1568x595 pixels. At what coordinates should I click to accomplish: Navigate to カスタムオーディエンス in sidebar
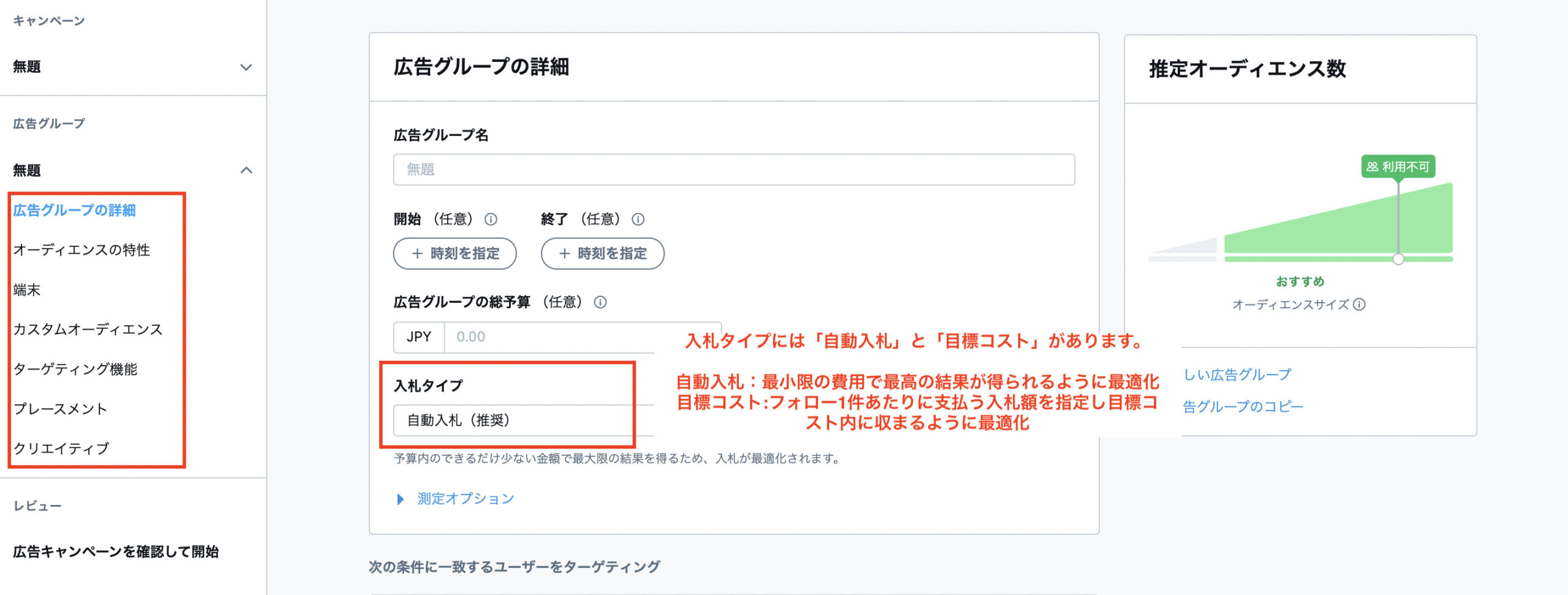(88, 330)
